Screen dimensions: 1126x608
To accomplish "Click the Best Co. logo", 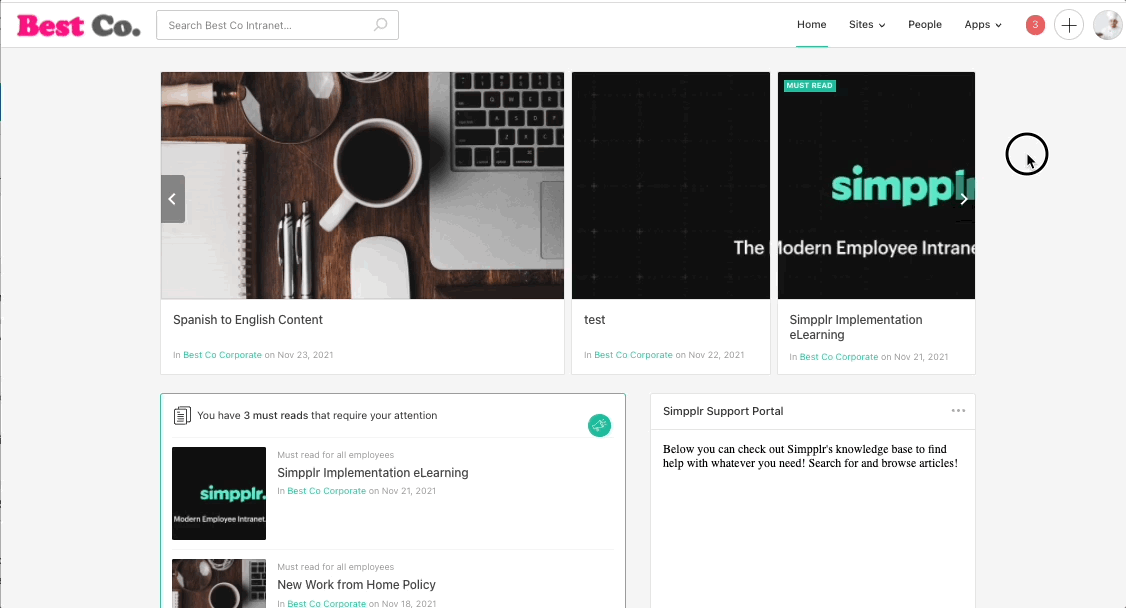I will [x=78, y=26].
